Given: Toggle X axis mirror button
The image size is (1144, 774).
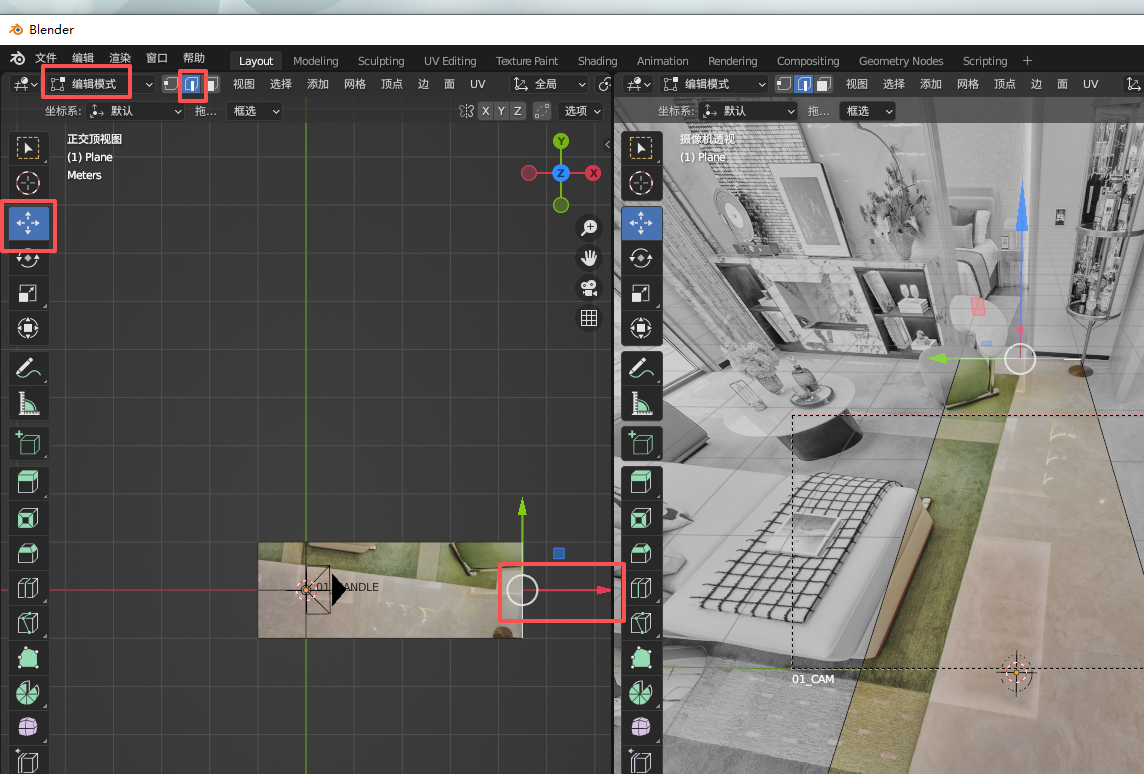Looking at the screenshot, I should click(486, 111).
